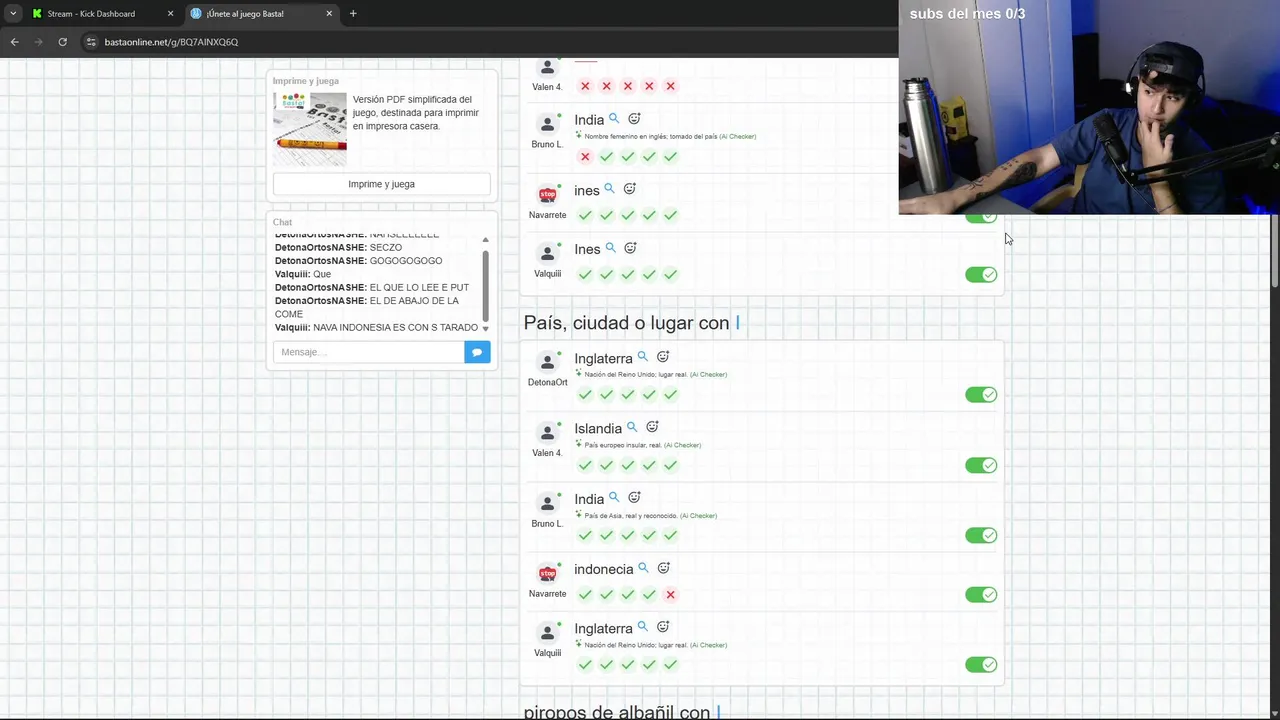This screenshot has width=1280, height=720.
Task: Open emoji reaction beside Valquiii's Ines
Action: click(x=630, y=248)
